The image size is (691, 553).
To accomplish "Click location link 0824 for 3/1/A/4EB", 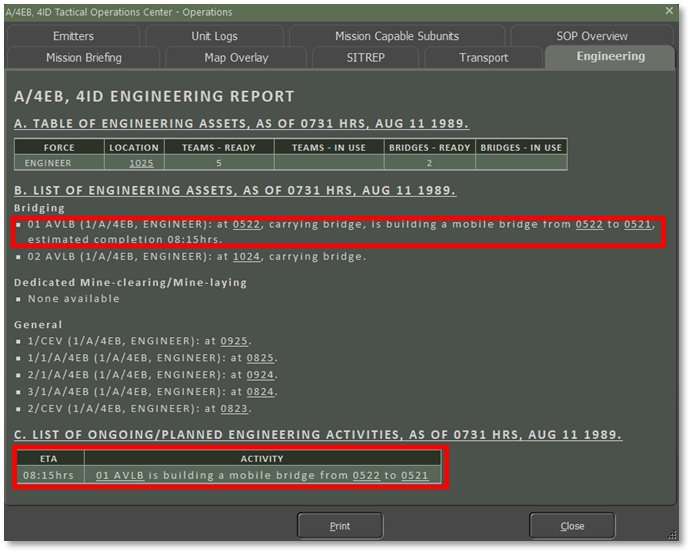I will click(x=262, y=392).
